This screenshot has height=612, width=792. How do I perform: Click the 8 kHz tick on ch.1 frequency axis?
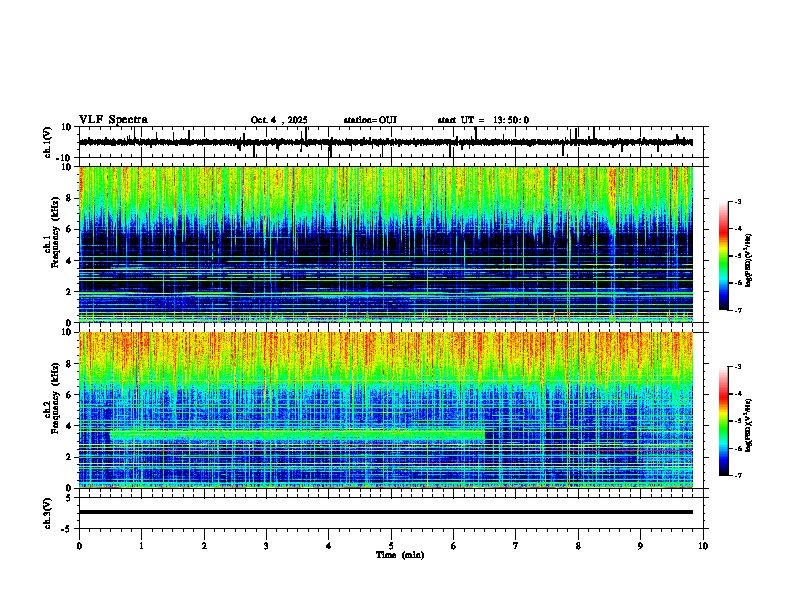[69, 198]
